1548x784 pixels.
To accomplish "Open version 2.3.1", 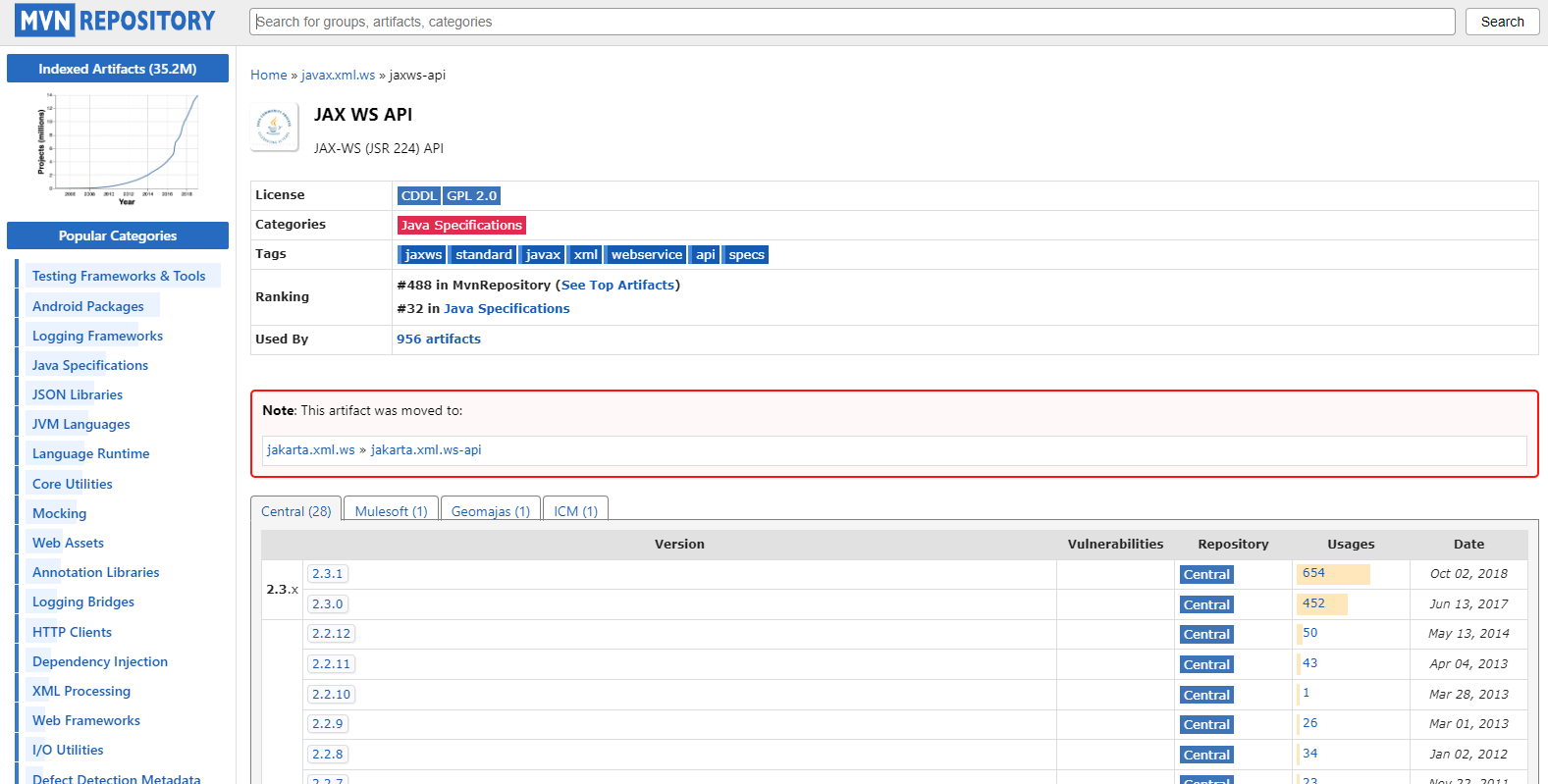I will point(328,574).
